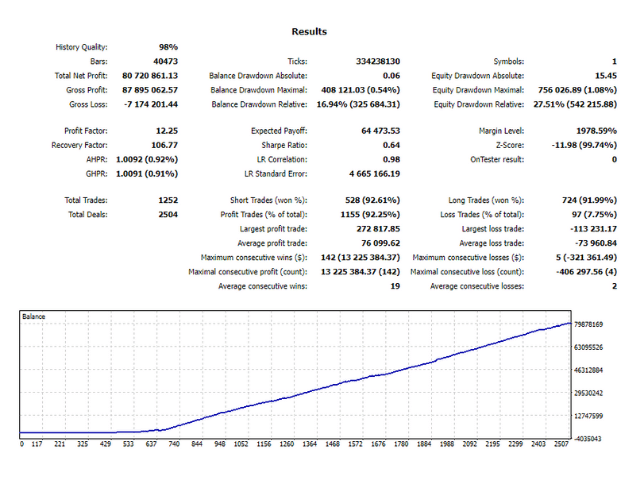
Task: Select the Sharpe Ratio value 0.64
Action: [390, 145]
